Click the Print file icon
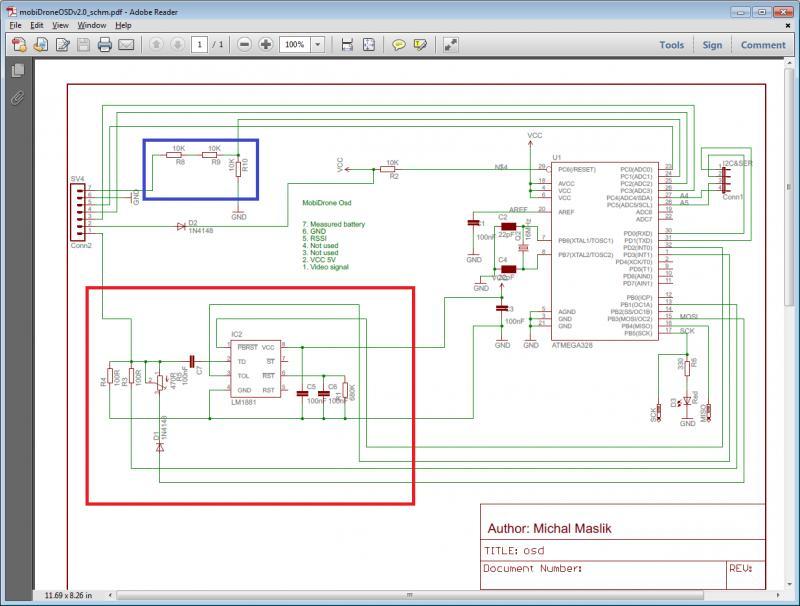Screen dimensions: 800x606 pyautogui.click(x=105, y=45)
